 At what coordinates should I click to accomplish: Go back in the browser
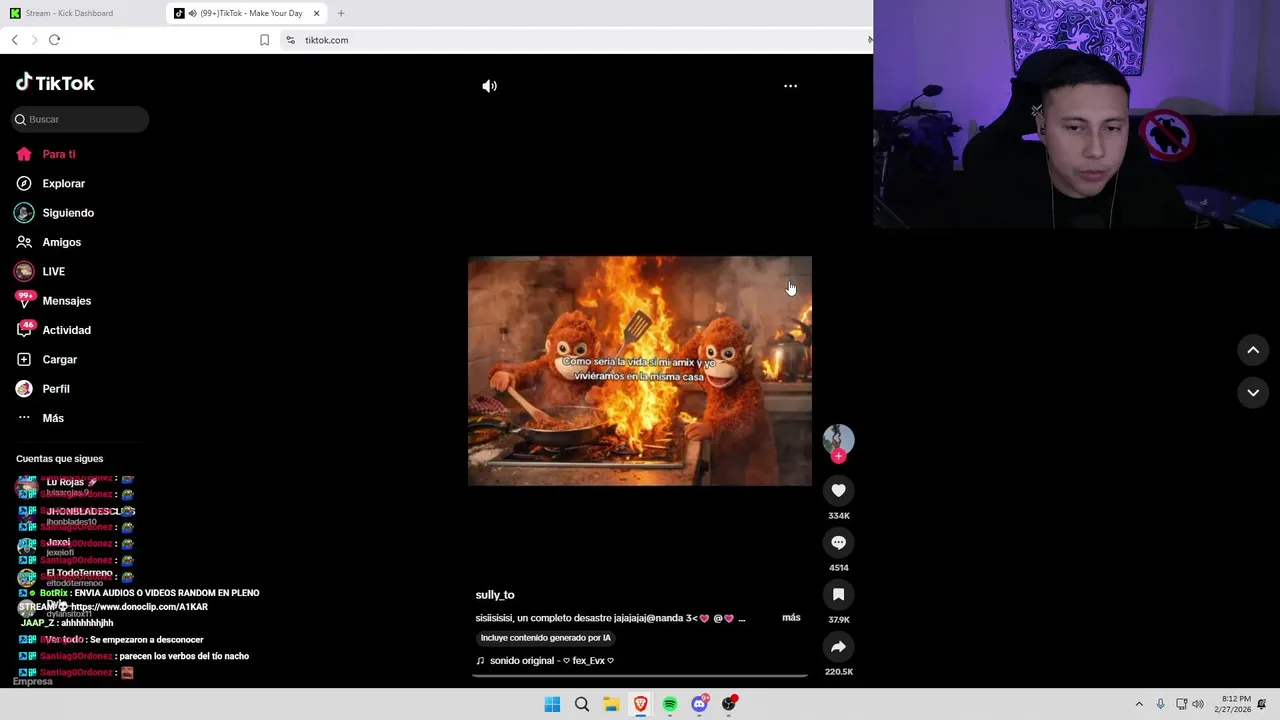point(14,40)
